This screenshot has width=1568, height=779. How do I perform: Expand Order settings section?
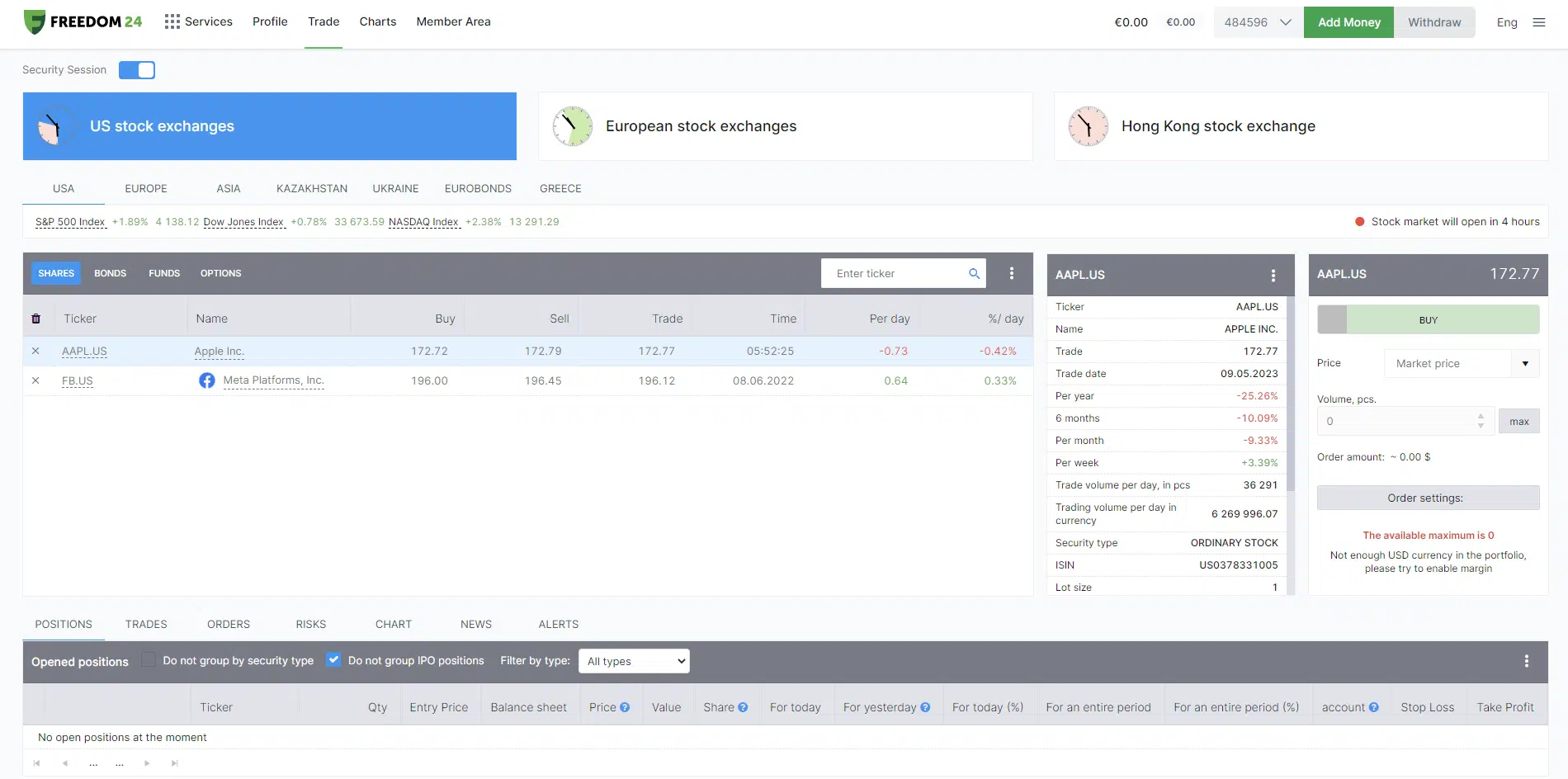(1429, 498)
